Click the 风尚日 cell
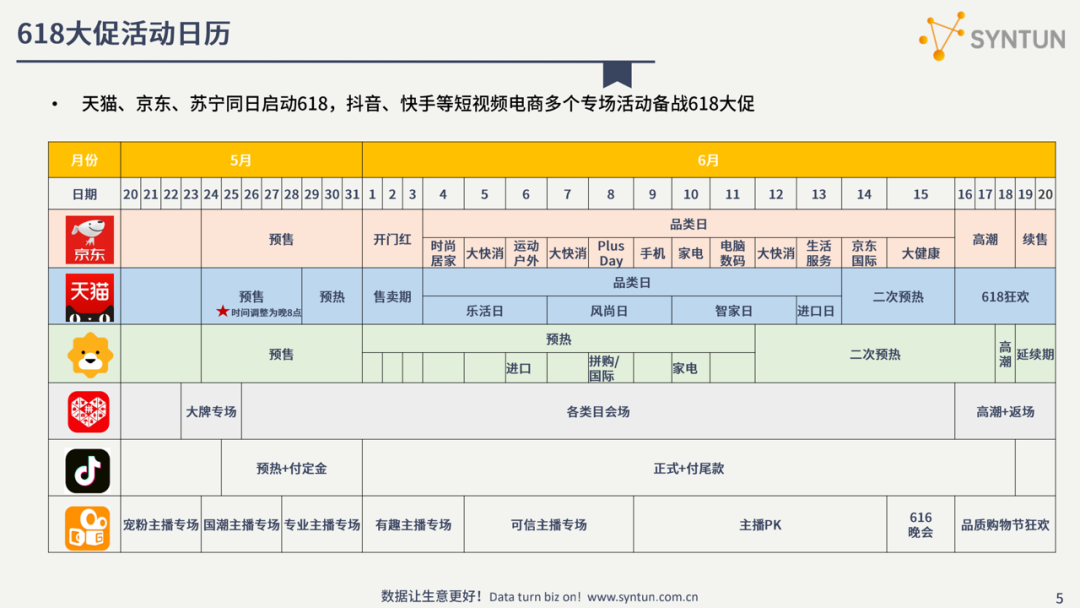The height and width of the screenshot is (608, 1080). [x=609, y=311]
